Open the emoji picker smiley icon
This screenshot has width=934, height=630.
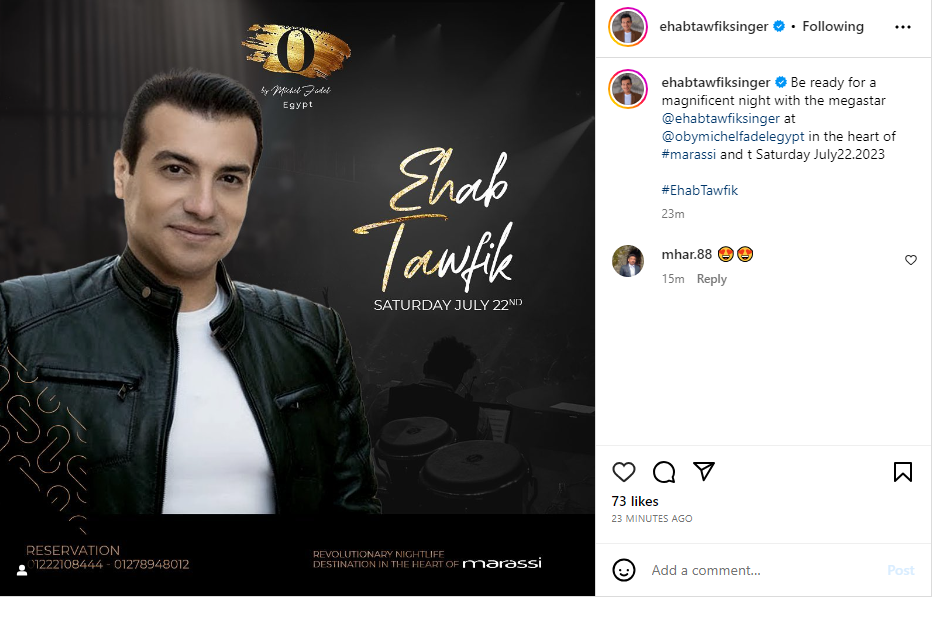tap(624, 570)
